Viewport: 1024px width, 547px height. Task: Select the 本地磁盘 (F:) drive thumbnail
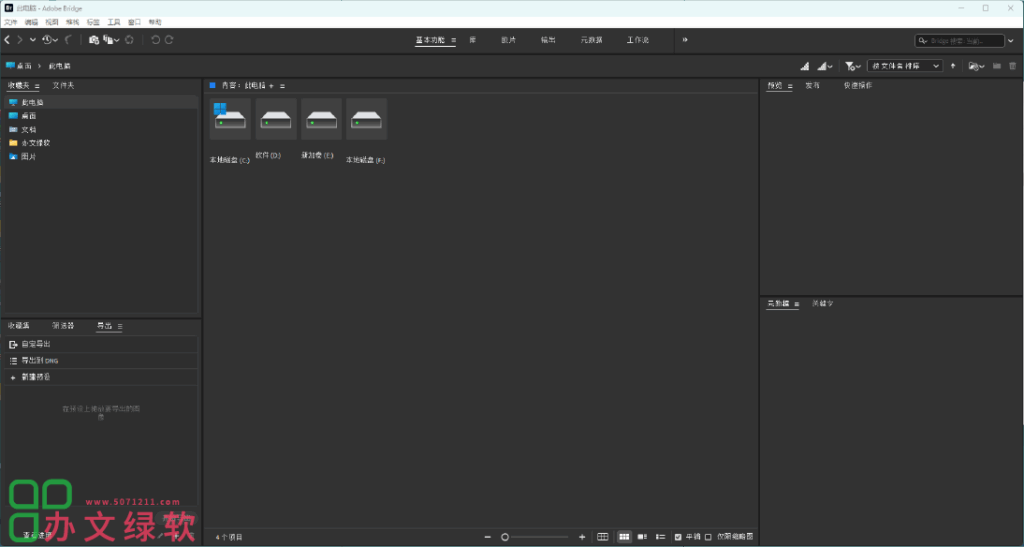pyautogui.click(x=366, y=119)
